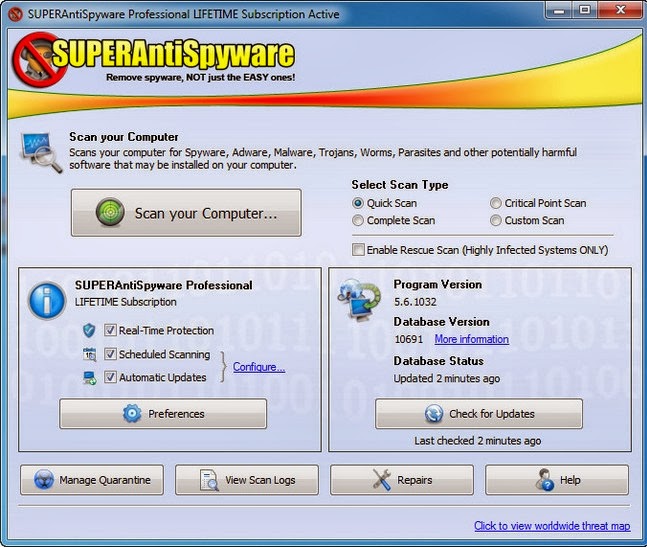The height and width of the screenshot is (547, 647).
Task: Start Scan your Computer button
Action: click(x=186, y=213)
